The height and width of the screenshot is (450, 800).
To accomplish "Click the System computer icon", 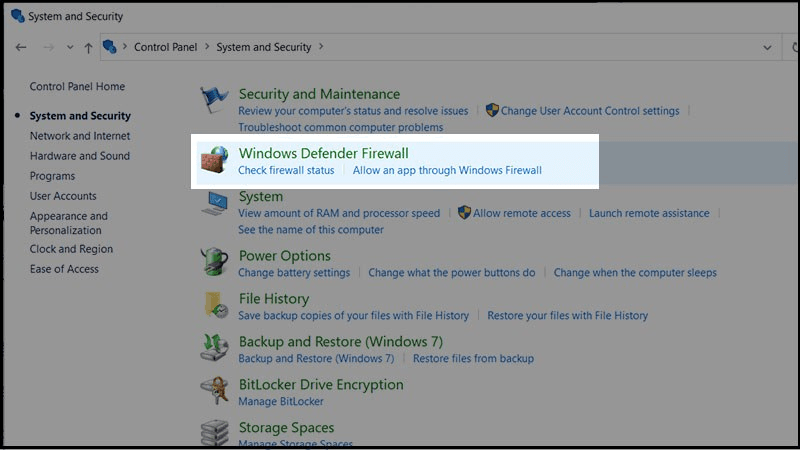I will (x=214, y=203).
